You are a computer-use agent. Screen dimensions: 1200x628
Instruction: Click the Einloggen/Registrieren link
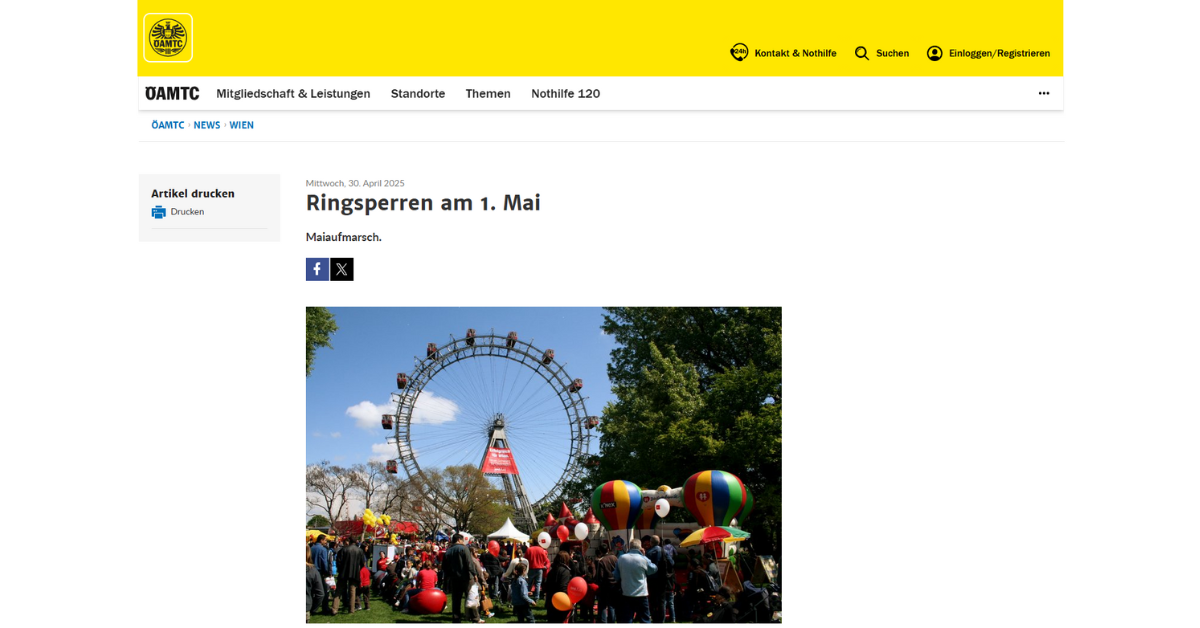click(x=999, y=53)
